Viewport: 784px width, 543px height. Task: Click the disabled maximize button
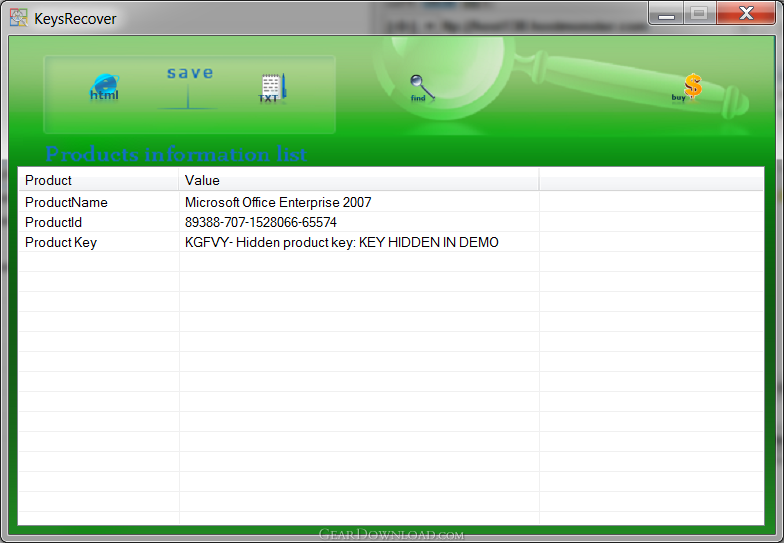pos(700,14)
